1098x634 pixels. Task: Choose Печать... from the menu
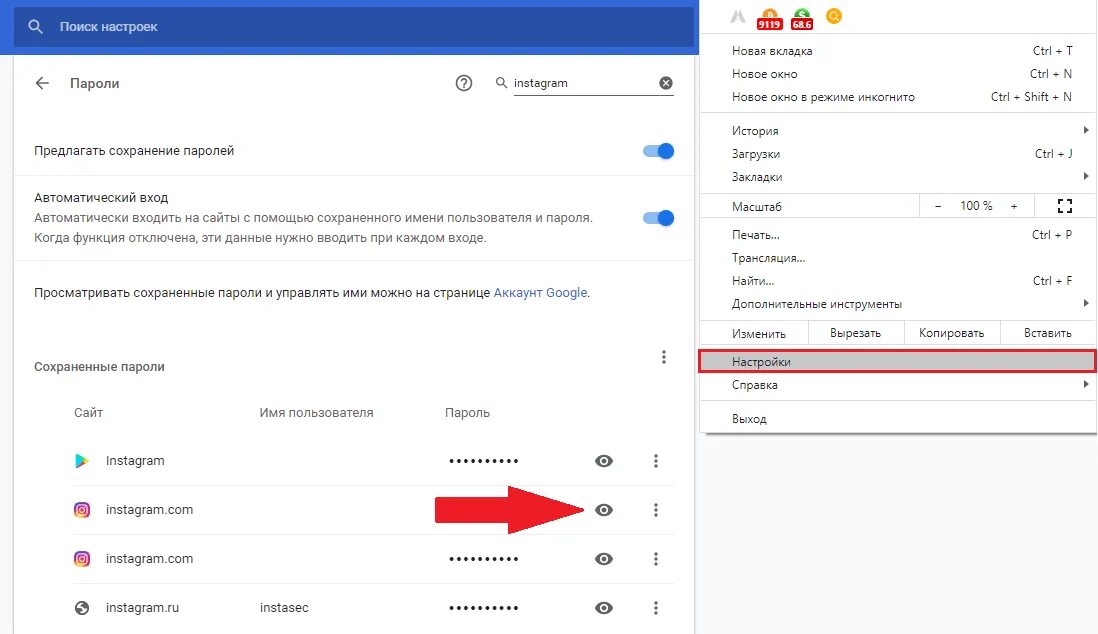898,235
